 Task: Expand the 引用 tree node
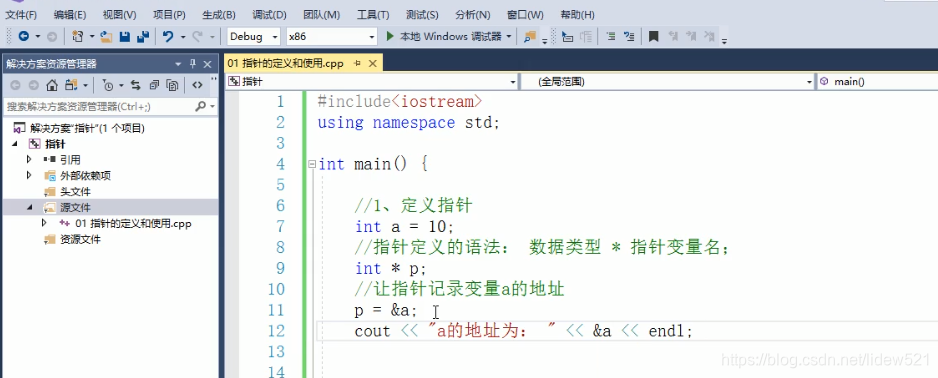coord(28,160)
